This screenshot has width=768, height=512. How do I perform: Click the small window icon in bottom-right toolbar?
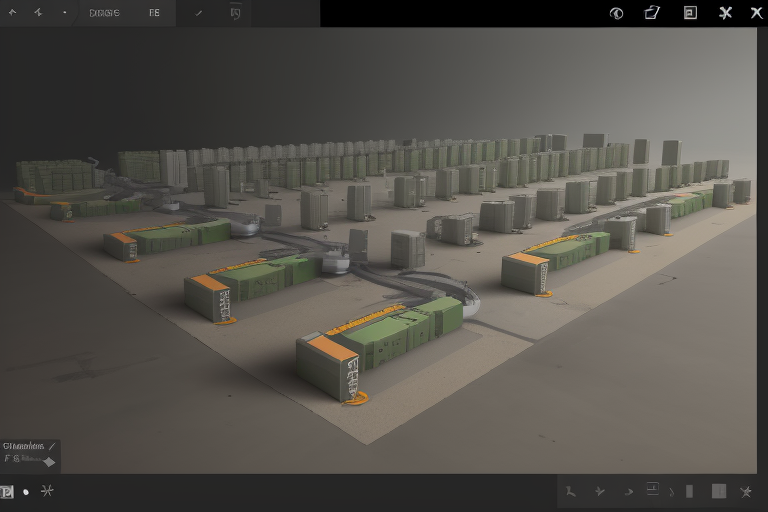tap(653, 489)
